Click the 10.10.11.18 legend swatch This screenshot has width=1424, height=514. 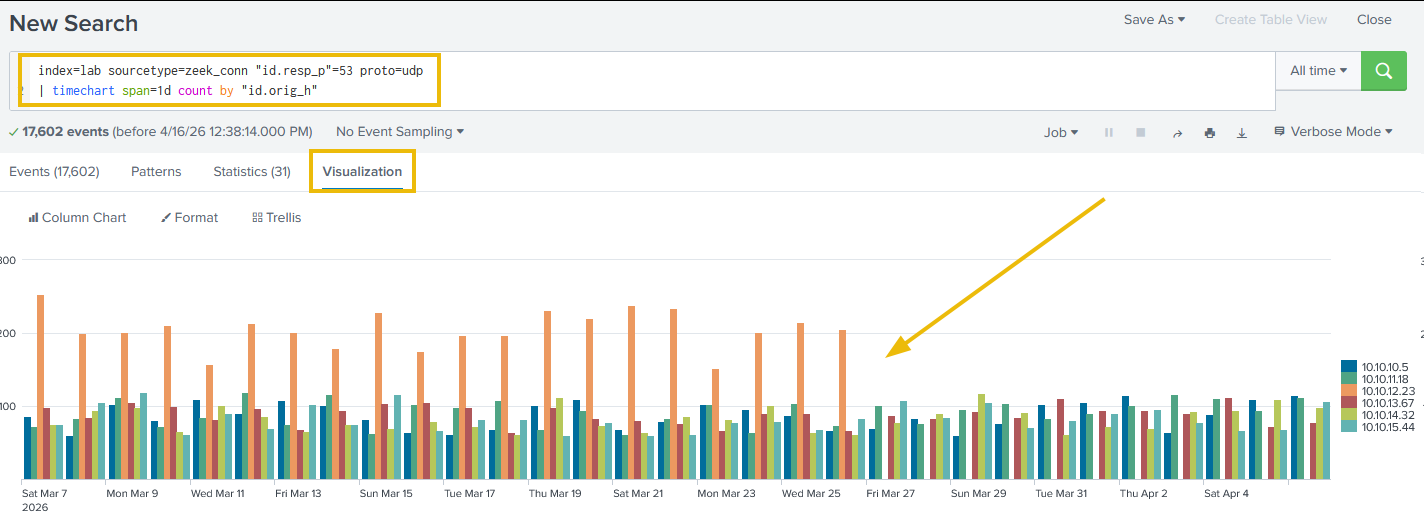click(1349, 379)
